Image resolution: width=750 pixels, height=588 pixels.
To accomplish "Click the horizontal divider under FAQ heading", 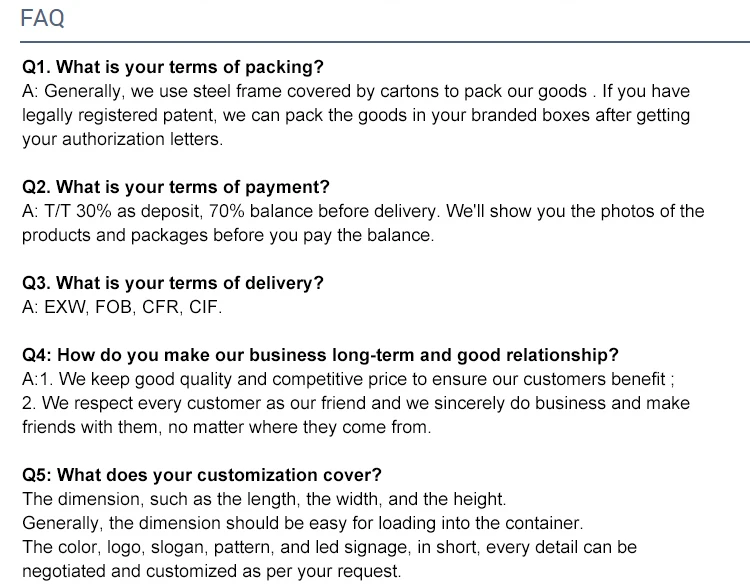I will pos(385,42).
